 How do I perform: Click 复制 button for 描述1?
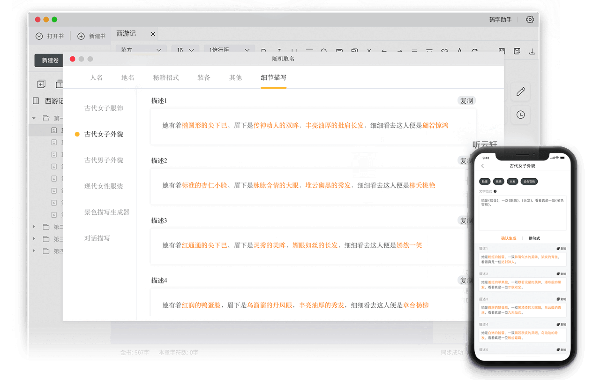click(x=467, y=101)
